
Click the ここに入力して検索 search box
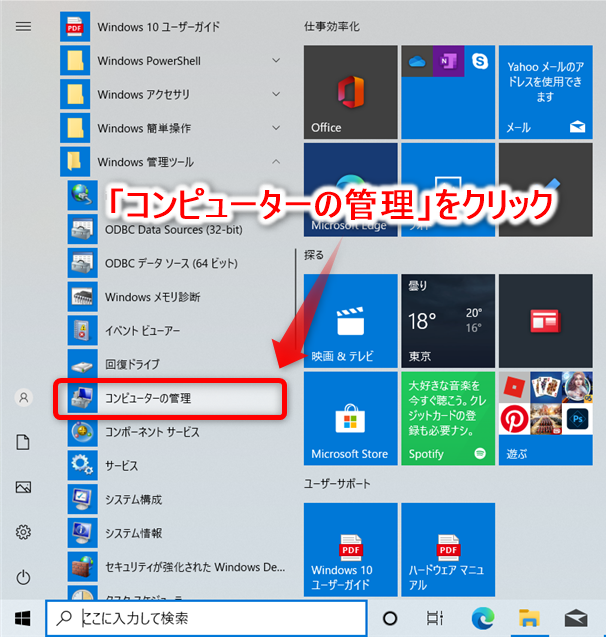pyautogui.click(x=206, y=618)
